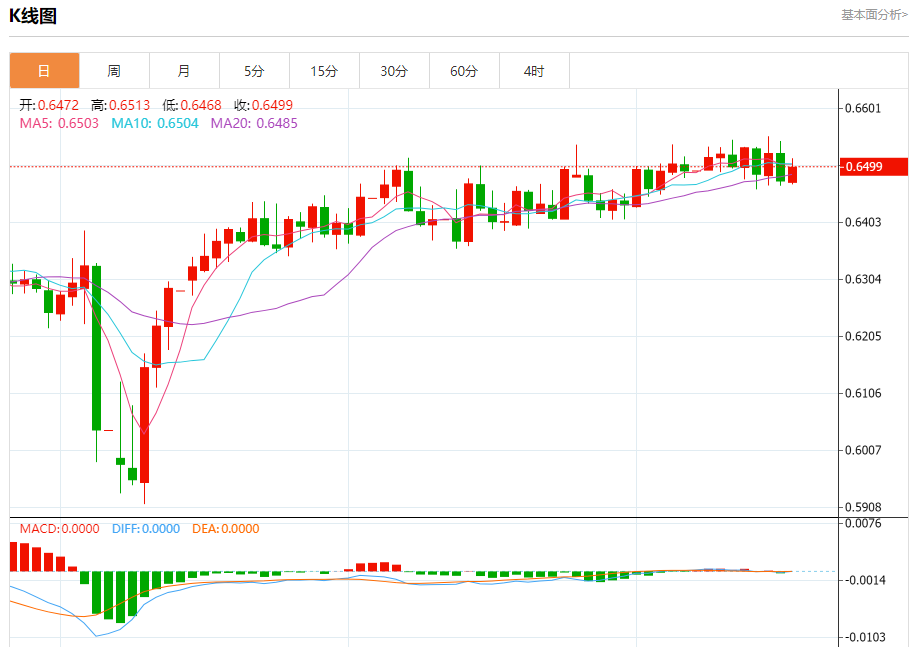Click the closing price 0.6499 text

272,105
